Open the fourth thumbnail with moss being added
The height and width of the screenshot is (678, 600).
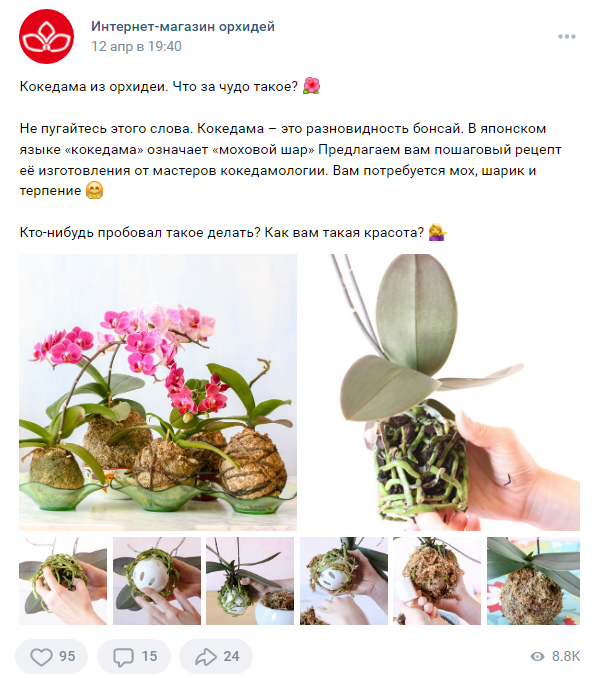coord(344,581)
